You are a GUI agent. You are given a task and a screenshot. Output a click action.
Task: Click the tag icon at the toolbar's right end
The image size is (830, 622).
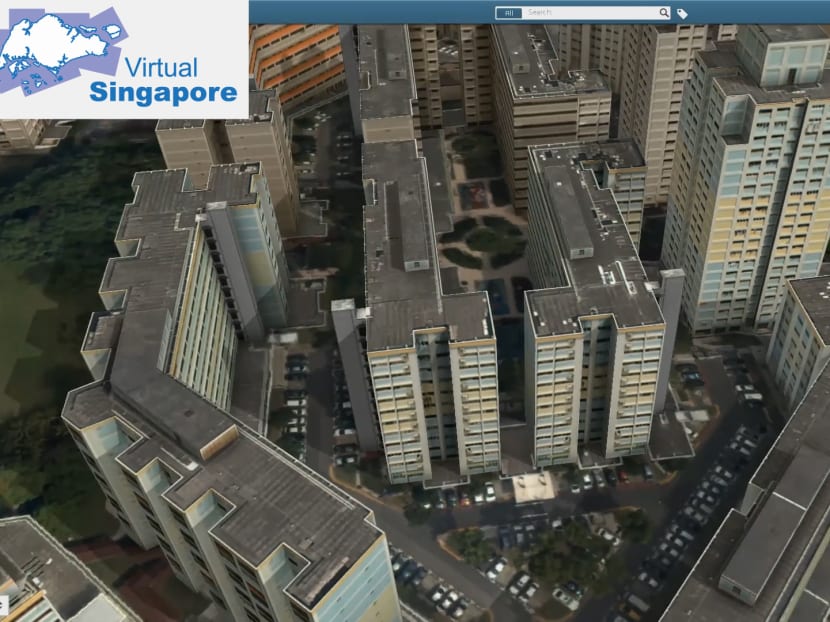tap(682, 11)
